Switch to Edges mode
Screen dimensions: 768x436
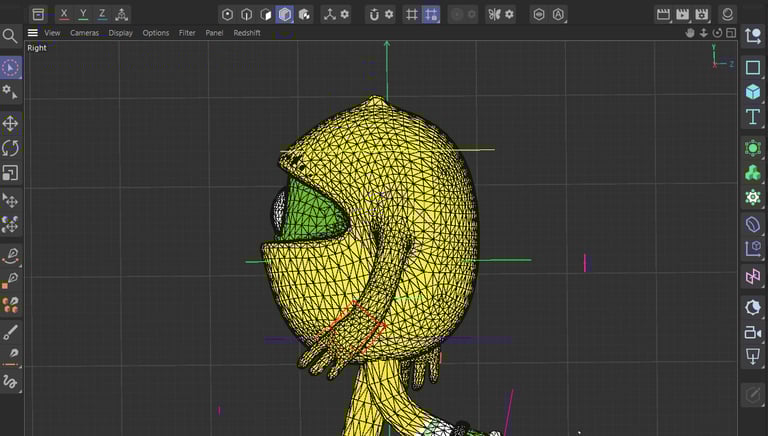pyautogui.click(x=246, y=14)
